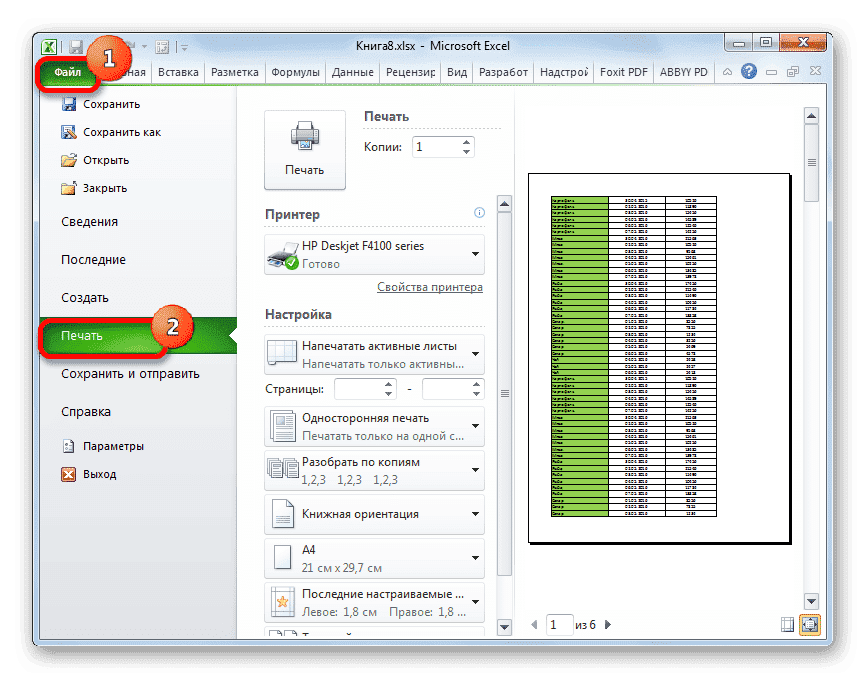Switch to the Рецензир ribbon tab

(x=406, y=71)
